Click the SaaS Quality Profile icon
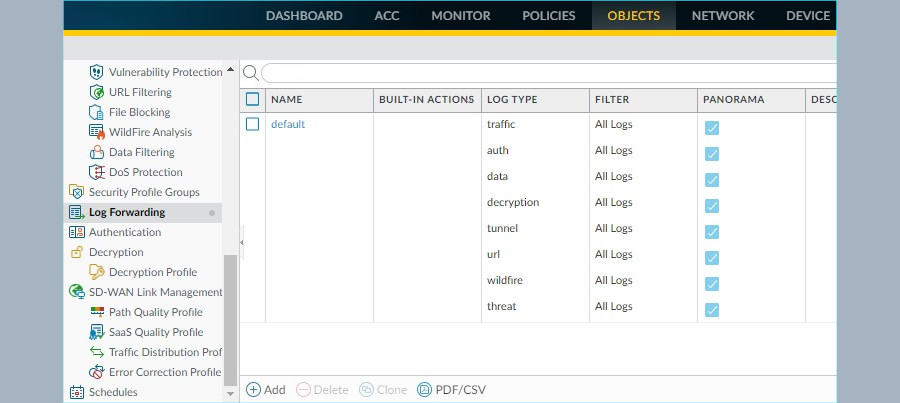 pos(96,332)
